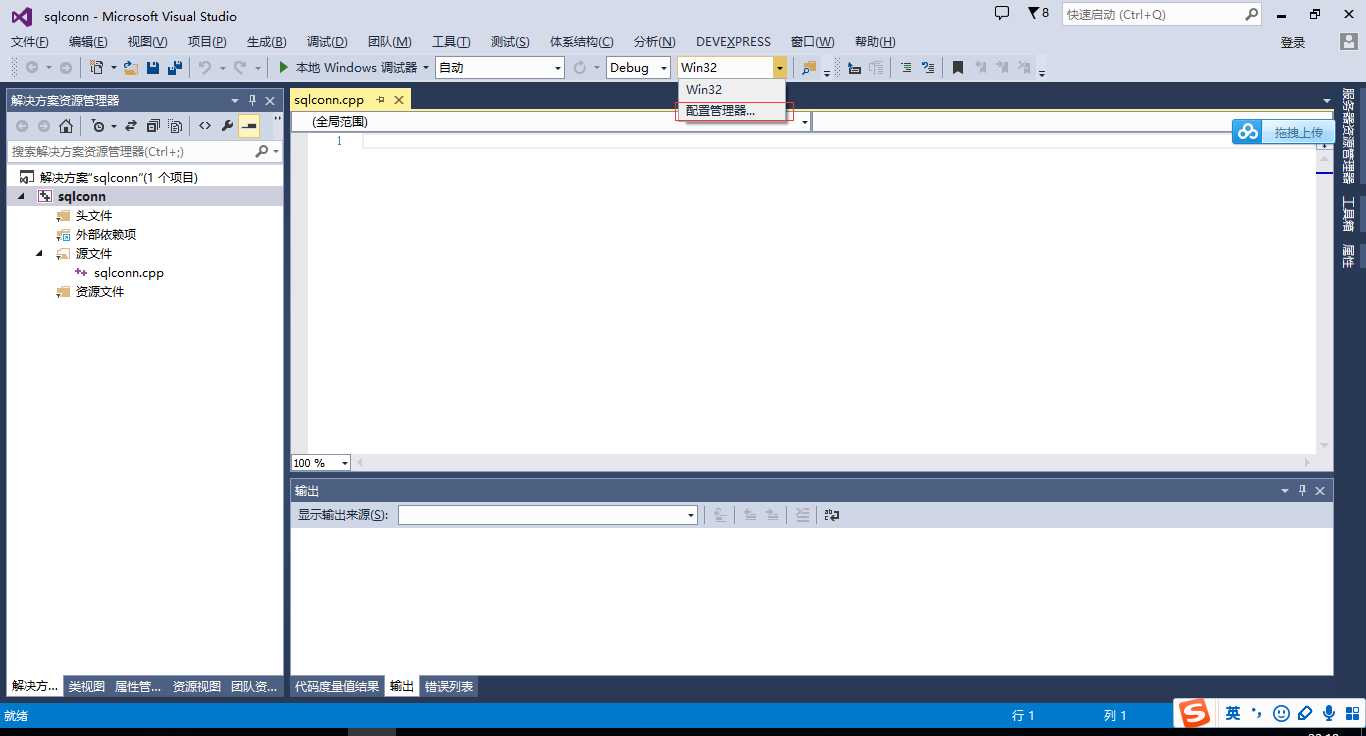This screenshot has height=736, width=1366.
Task: Click the New Project toolbar icon
Action: pyautogui.click(x=96, y=68)
